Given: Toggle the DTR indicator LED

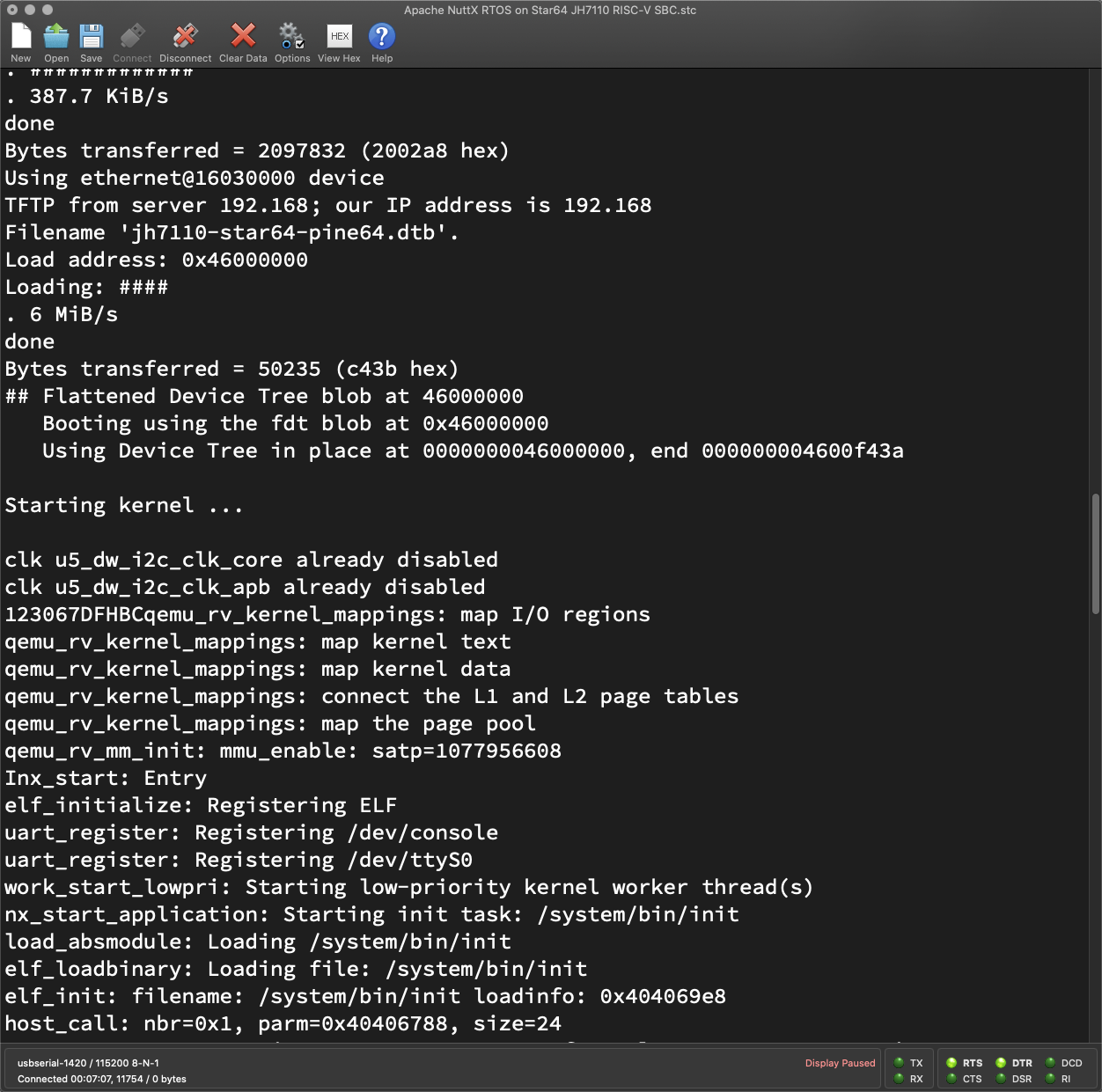Looking at the screenshot, I should pos(1001,1063).
